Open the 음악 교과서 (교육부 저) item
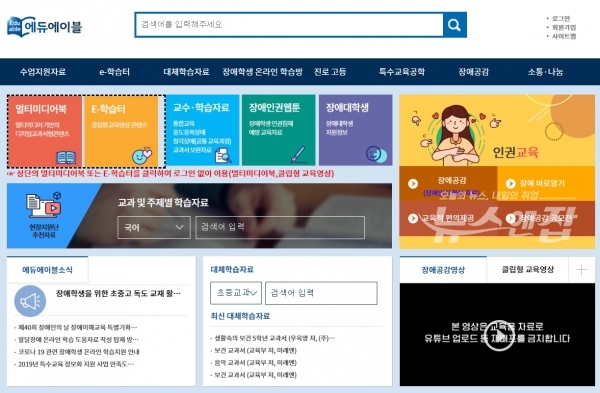The height and width of the screenshot is (393, 600). 255,363
